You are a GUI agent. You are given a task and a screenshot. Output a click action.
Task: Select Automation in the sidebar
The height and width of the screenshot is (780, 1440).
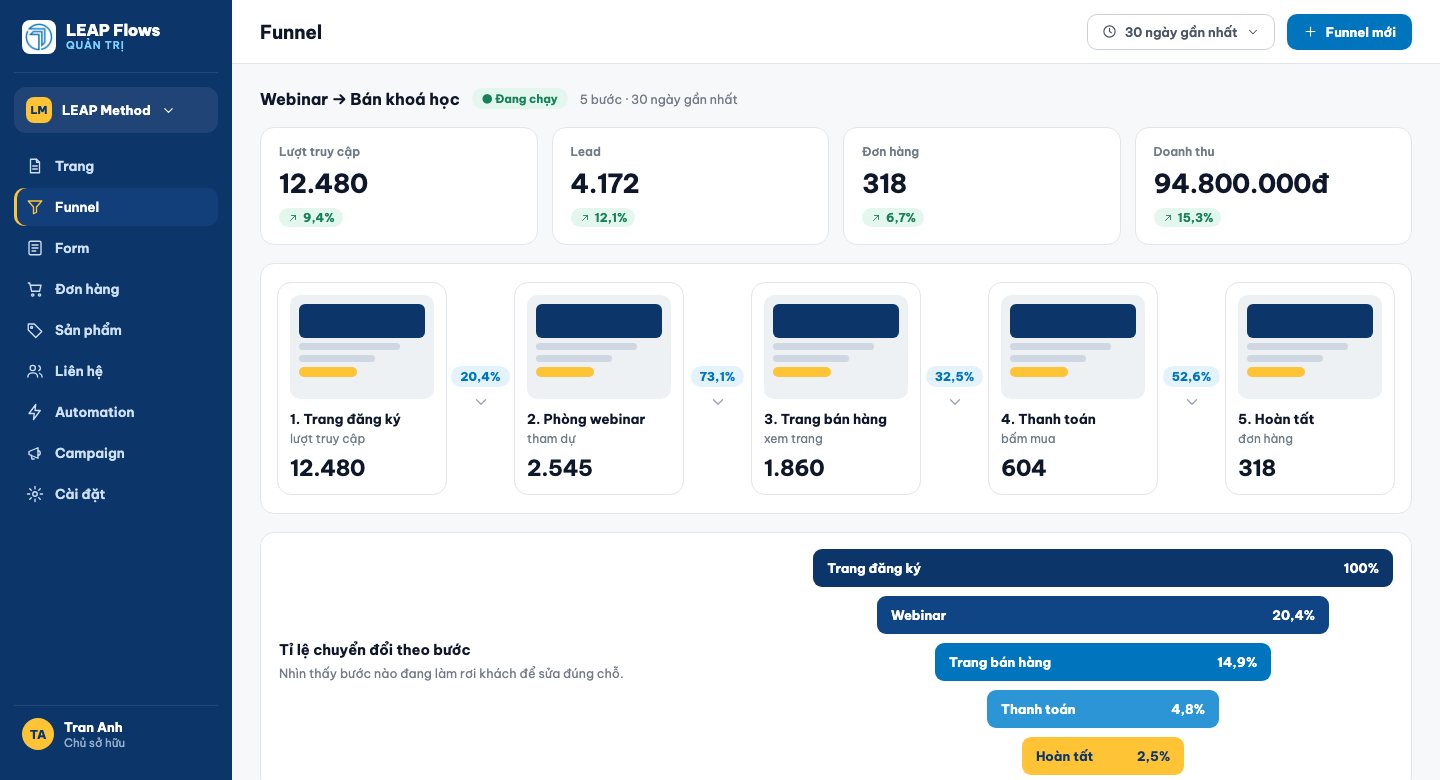116,412
